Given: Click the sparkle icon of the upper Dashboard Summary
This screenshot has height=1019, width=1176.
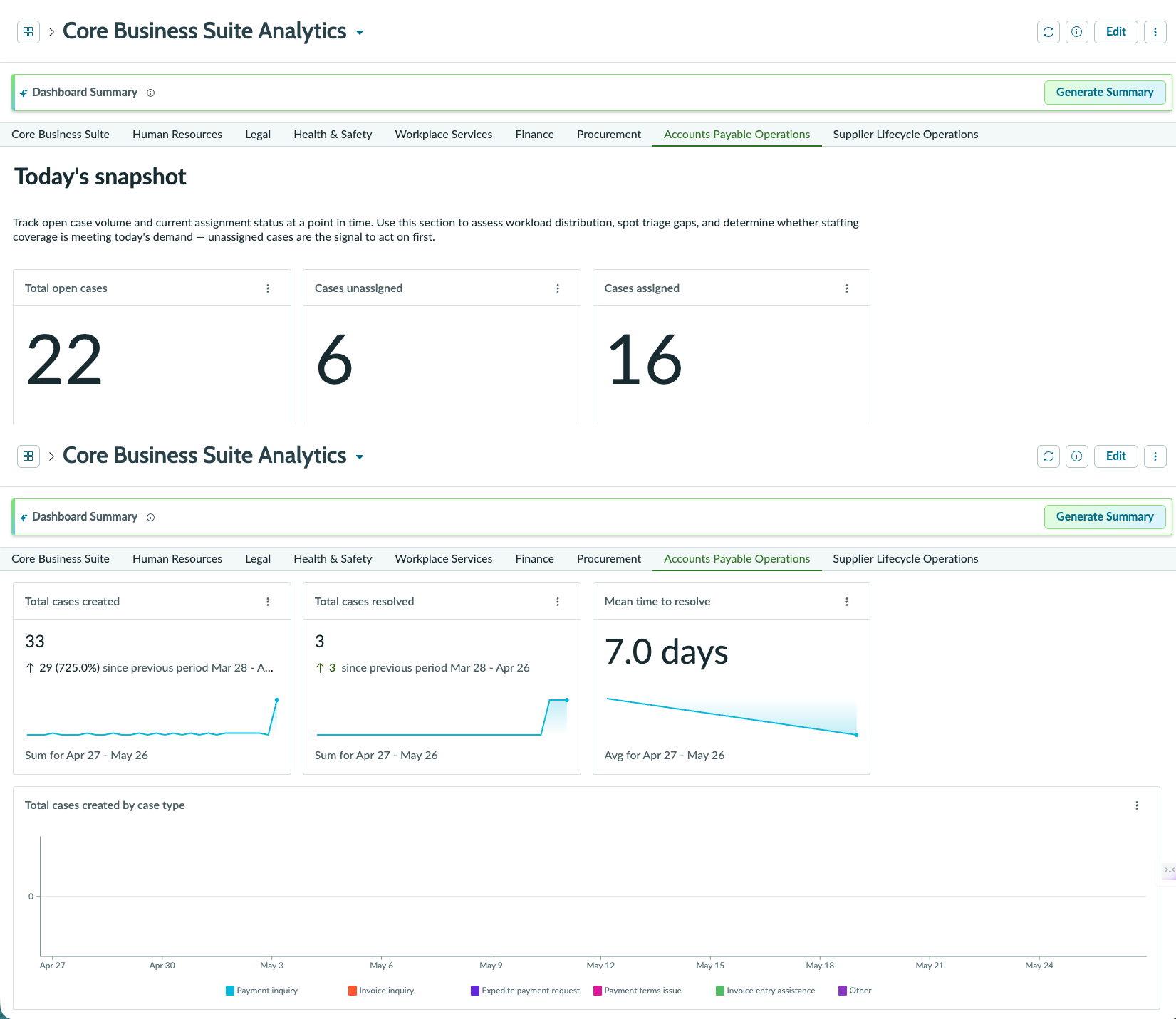Looking at the screenshot, I should click(24, 93).
